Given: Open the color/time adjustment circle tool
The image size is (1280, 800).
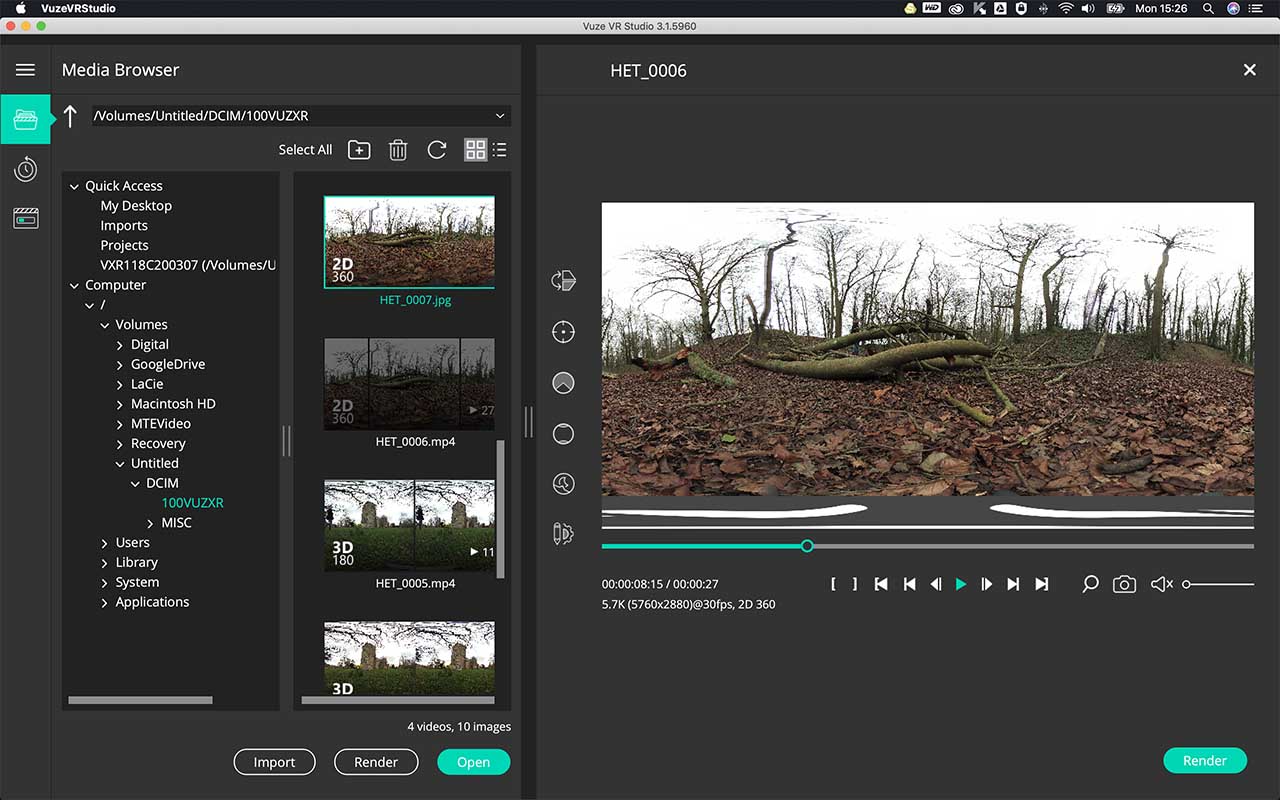Looking at the screenshot, I should point(563,484).
